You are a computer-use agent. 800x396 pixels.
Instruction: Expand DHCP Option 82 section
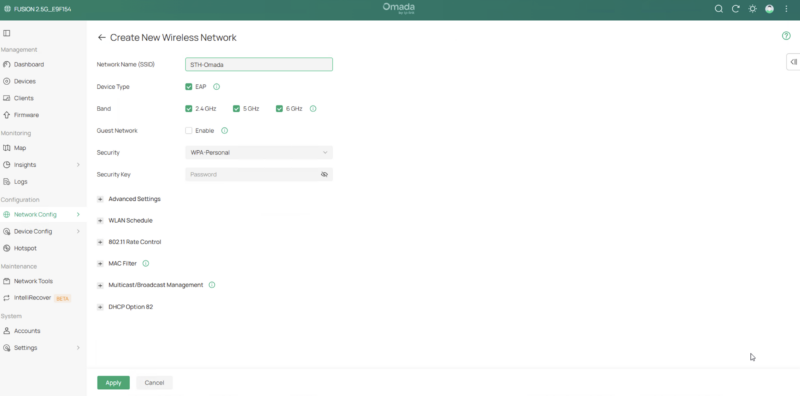pyautogui.click(x=100, y=307)
